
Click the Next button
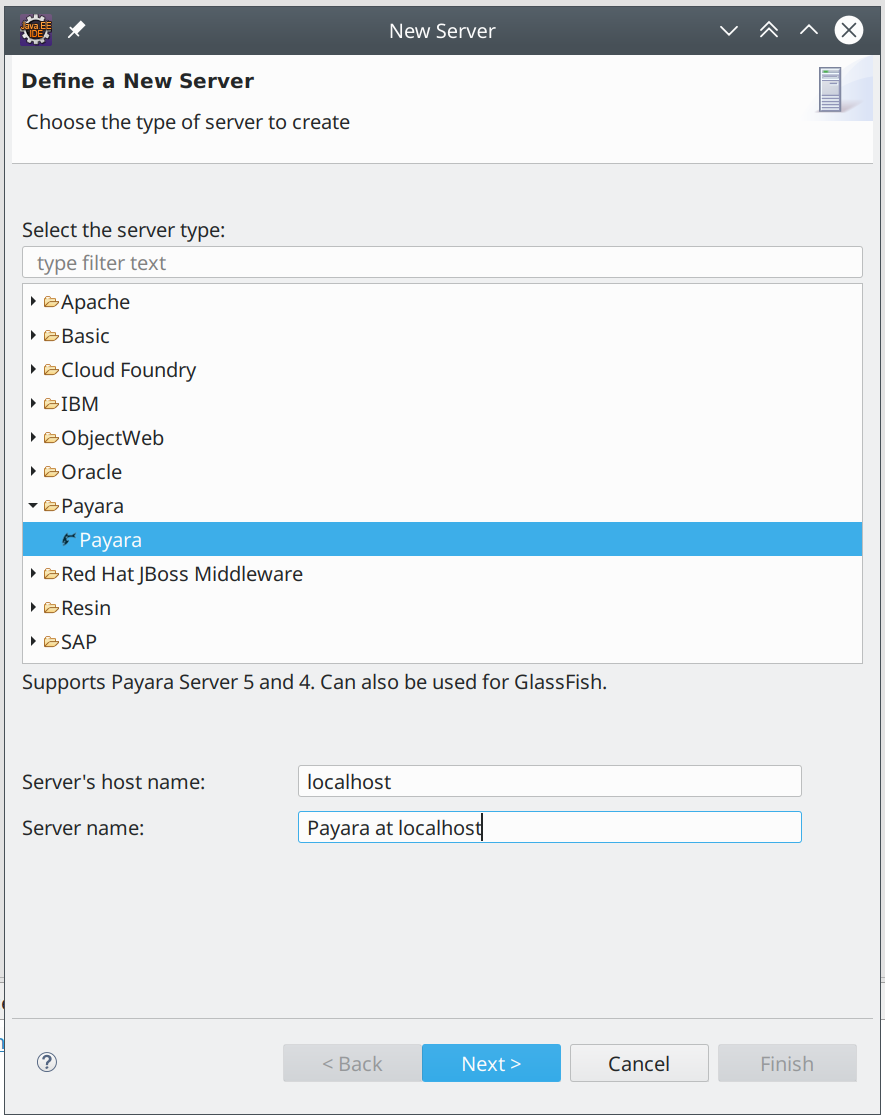coord(491,1062)
